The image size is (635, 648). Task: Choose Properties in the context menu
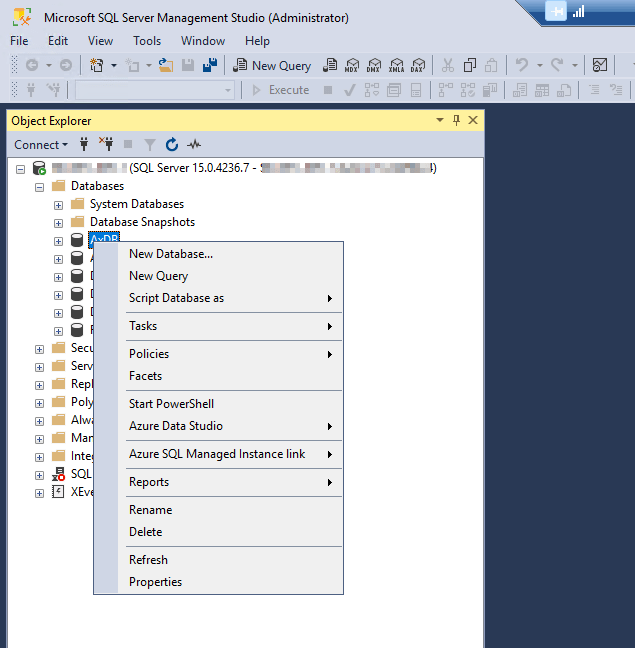[x=155, y=582]
